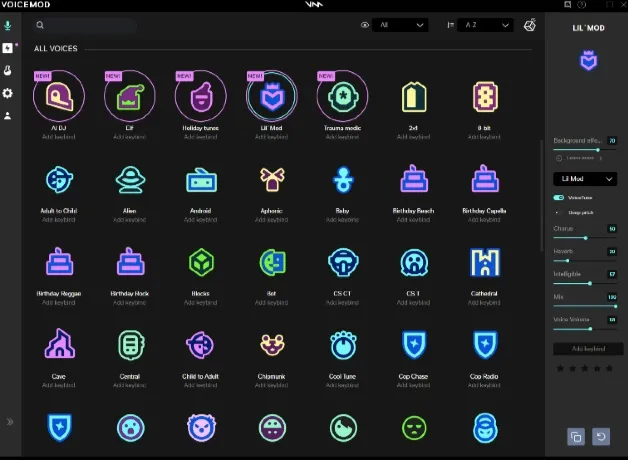
Task: Select the CS CT voice
Action: click(x=343, y=263)
